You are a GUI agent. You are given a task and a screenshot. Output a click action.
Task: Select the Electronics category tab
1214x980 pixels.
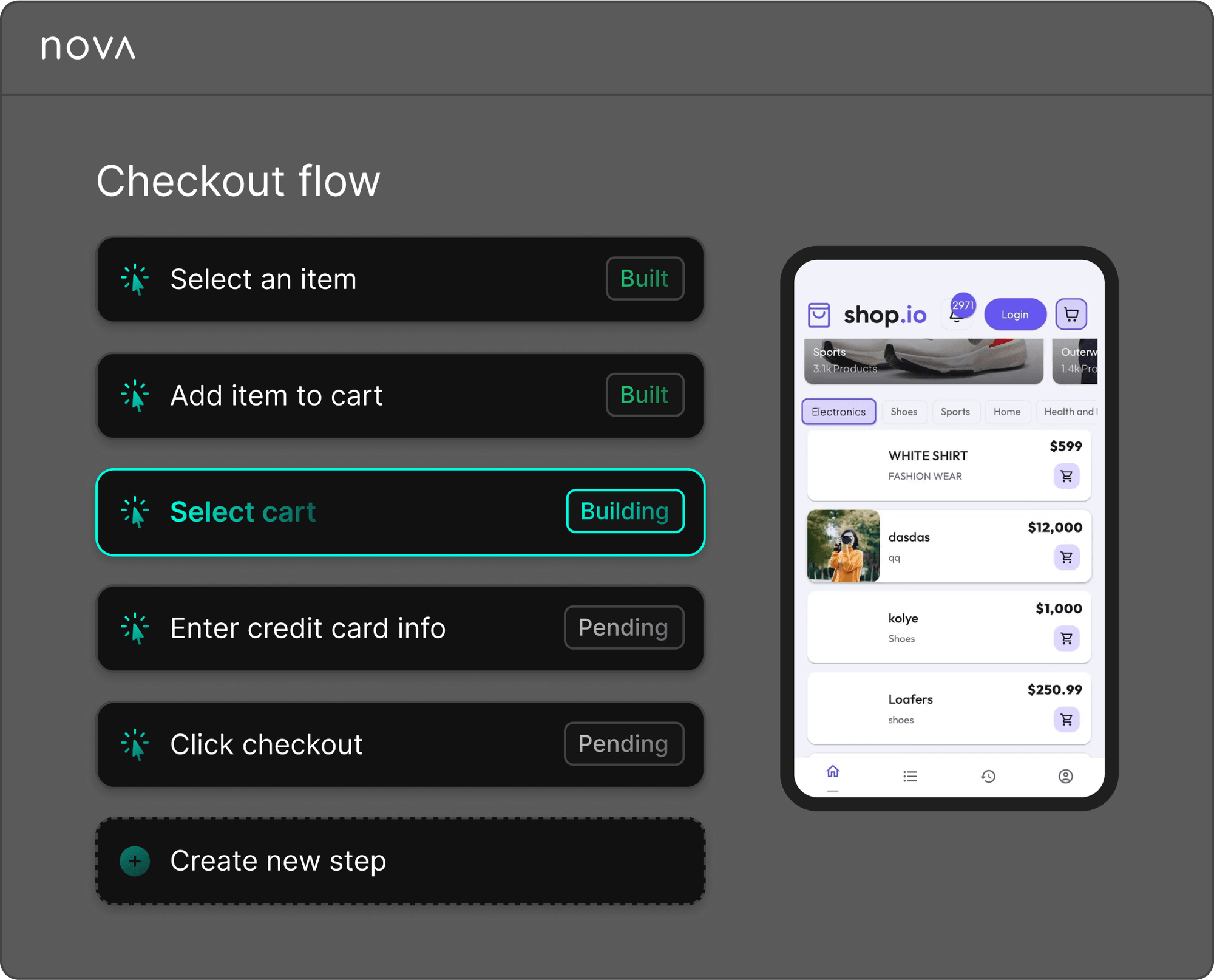click(x=839, y=412)
